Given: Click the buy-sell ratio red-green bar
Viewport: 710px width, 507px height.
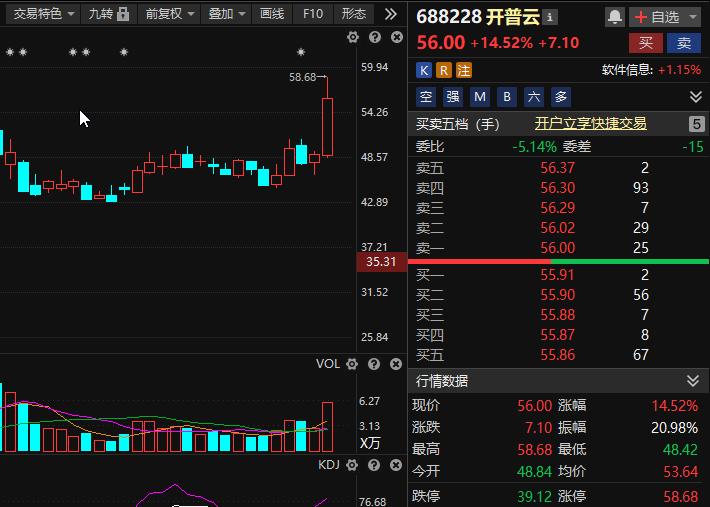Looking at the screenshot, I should tap(558, 262).
